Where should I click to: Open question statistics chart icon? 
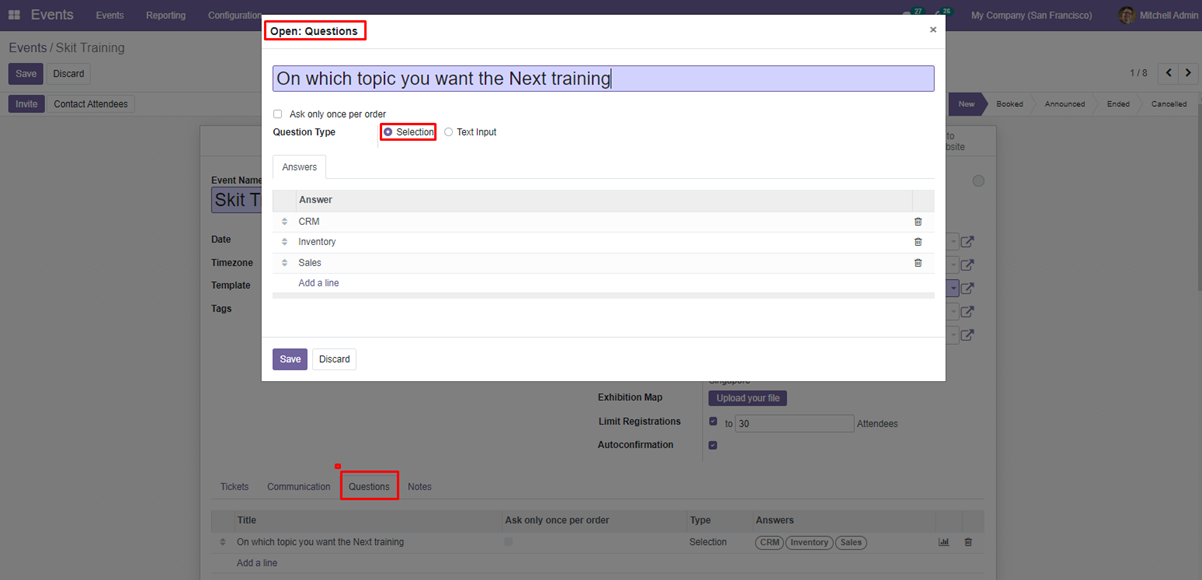point(943,542)
